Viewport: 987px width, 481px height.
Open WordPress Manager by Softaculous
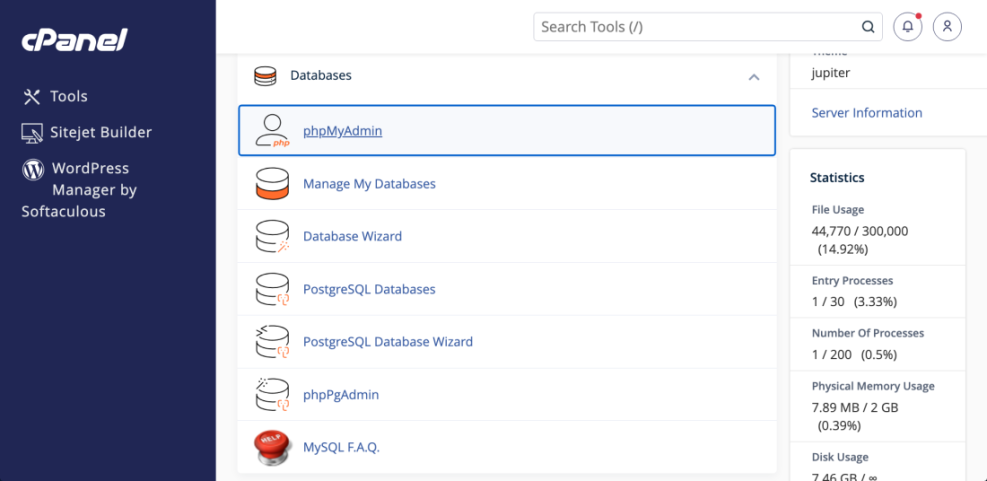point(79,190)
